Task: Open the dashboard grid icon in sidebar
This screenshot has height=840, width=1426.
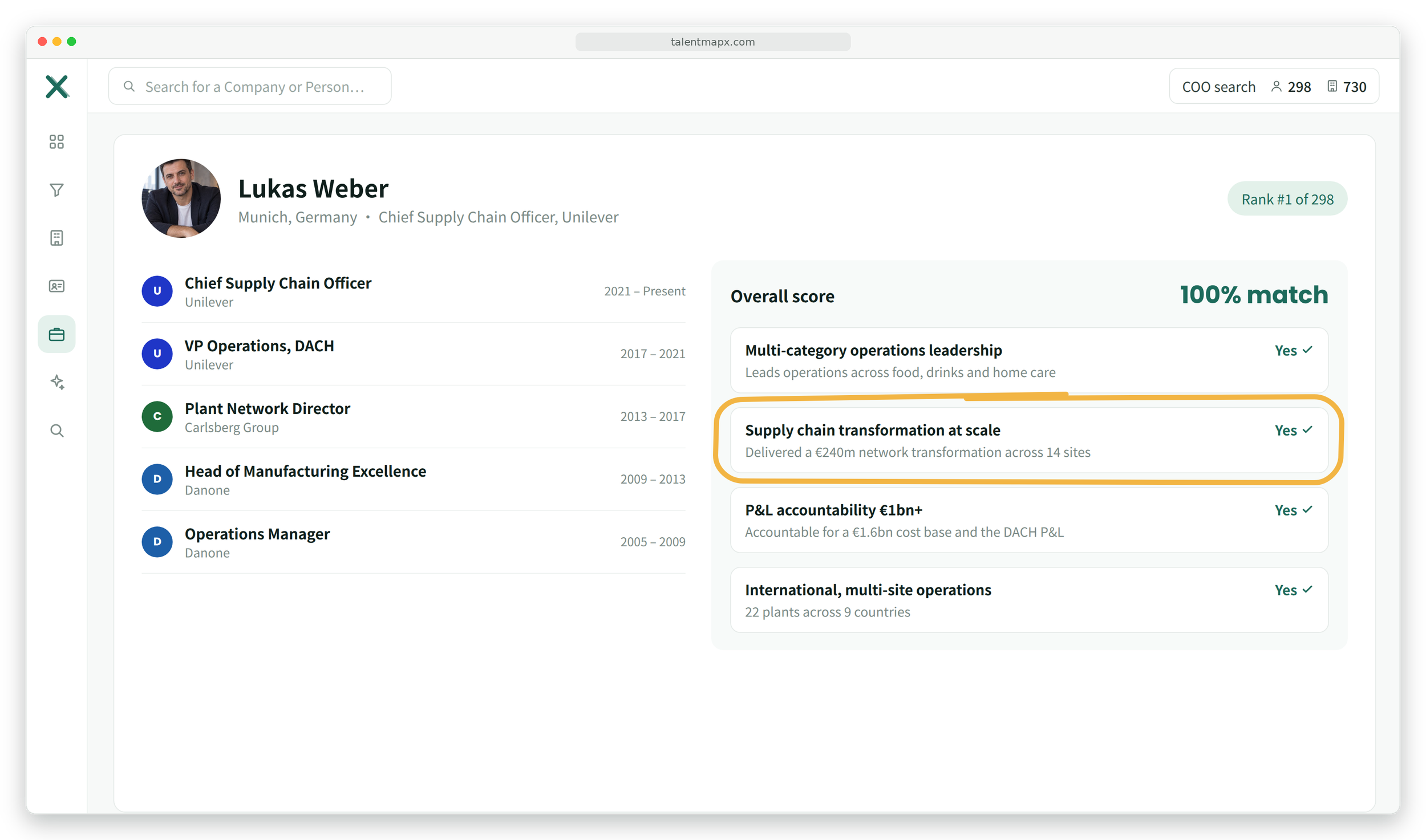Action: click(56, 141)
